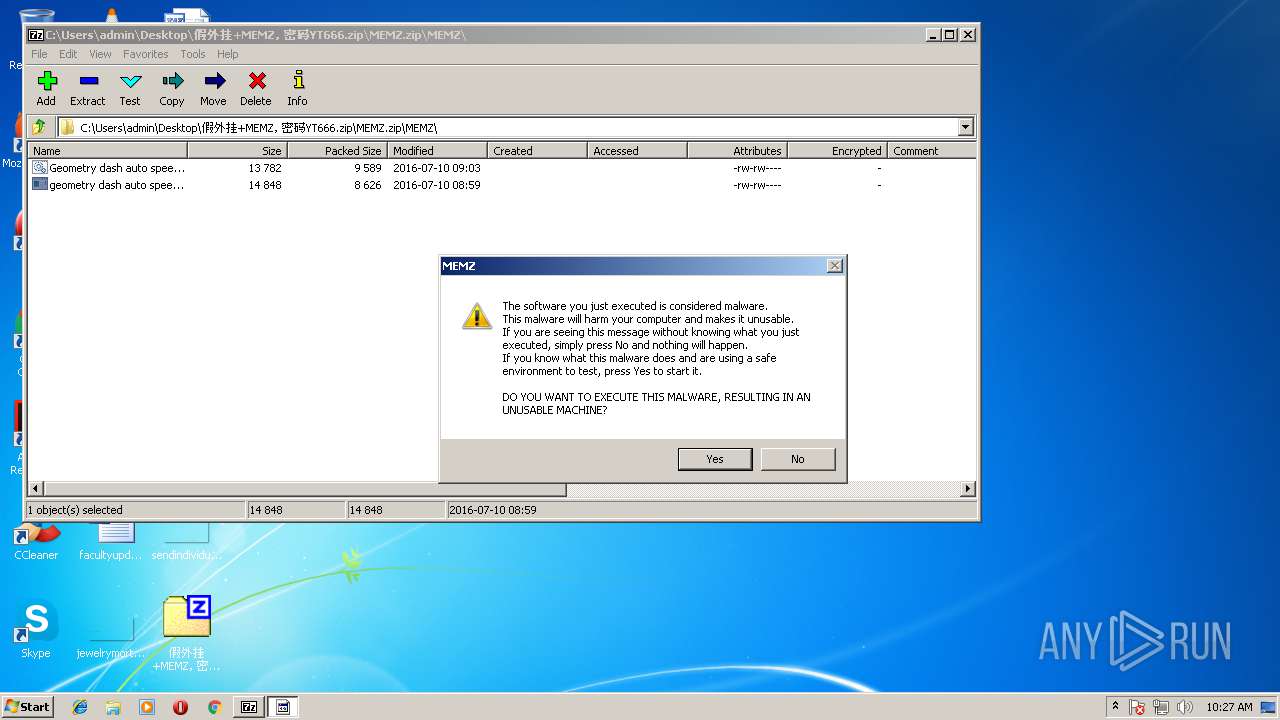1280x720 pixels.
Task: Select the facultyupd desktop file
Action: [x=111, y=543]
